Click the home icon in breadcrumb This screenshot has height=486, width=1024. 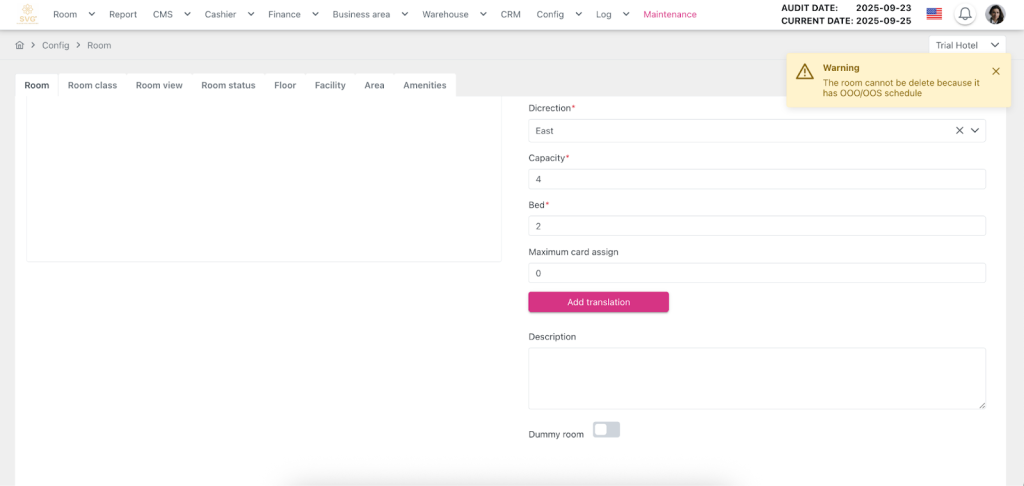[x=20, y=45]
